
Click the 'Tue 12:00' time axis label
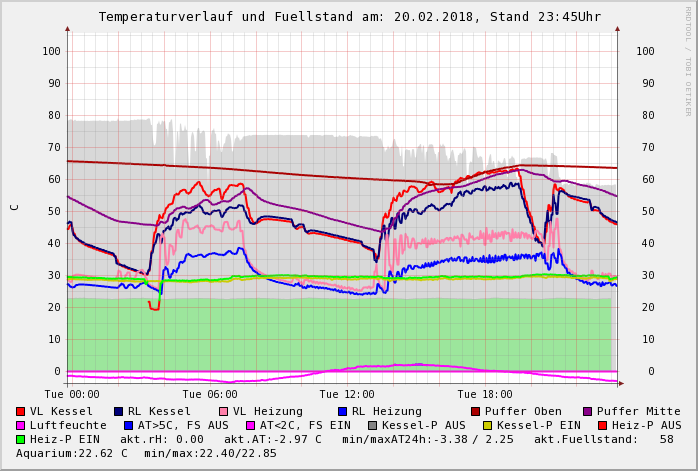[x=347, y=394]
